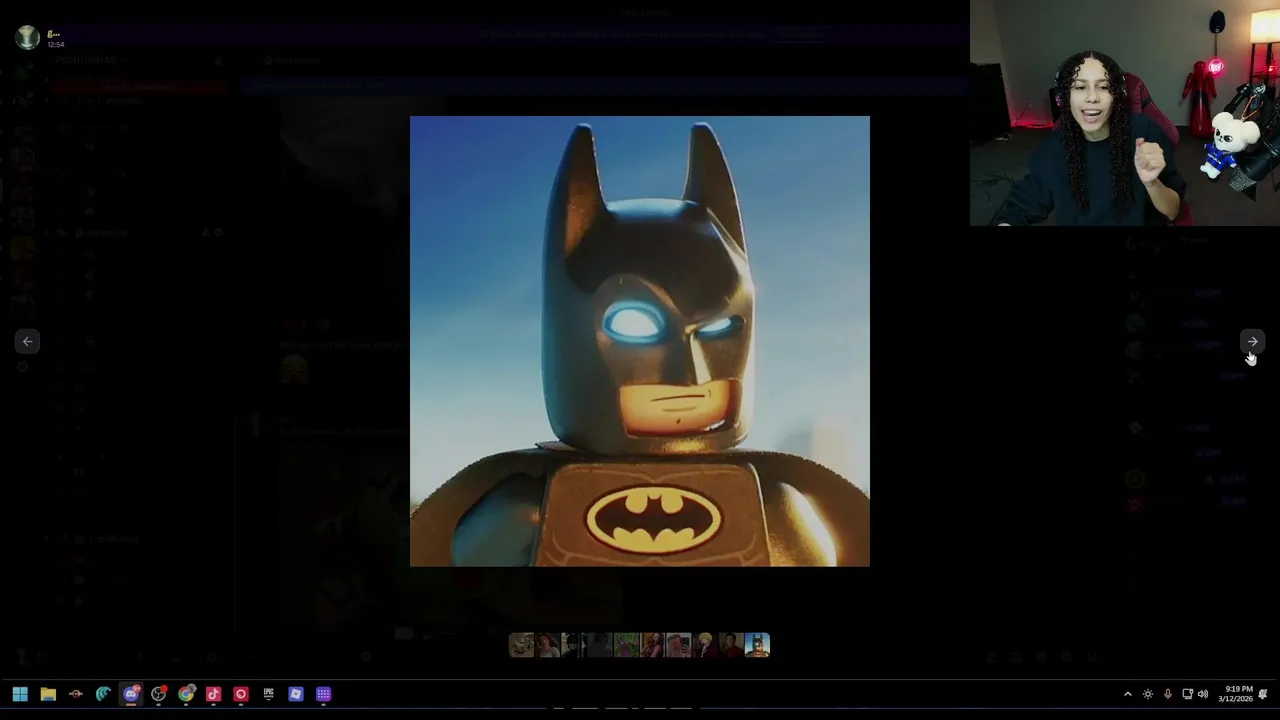Go to the next image with right arrow
Viewport: 1280px width, 720px height.
[1252, 342]
